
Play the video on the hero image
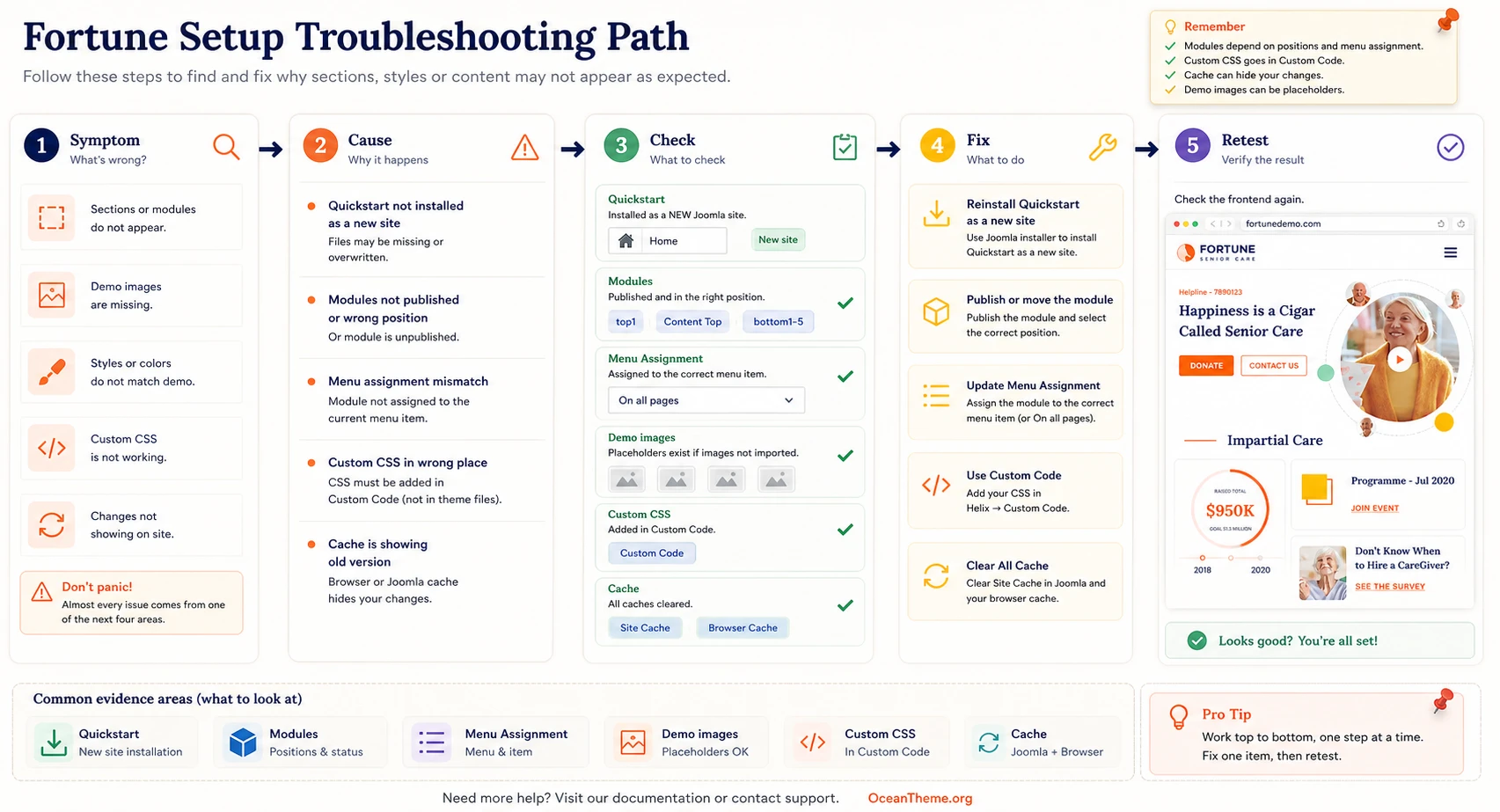(1399, 359)
